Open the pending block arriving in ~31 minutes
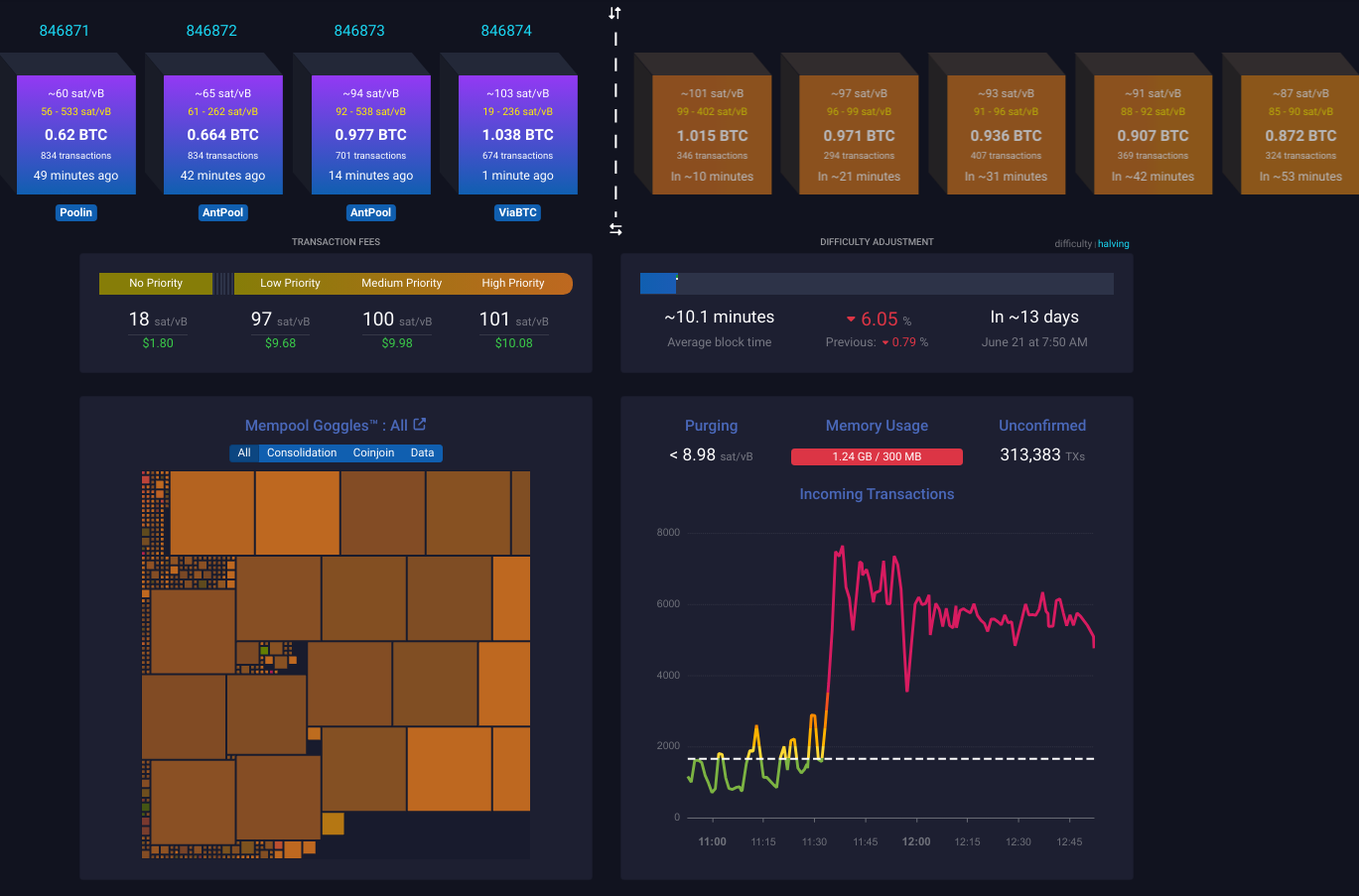This screenshot has width=1359, height=896. pyautogui.click(x=1006, y=135)
